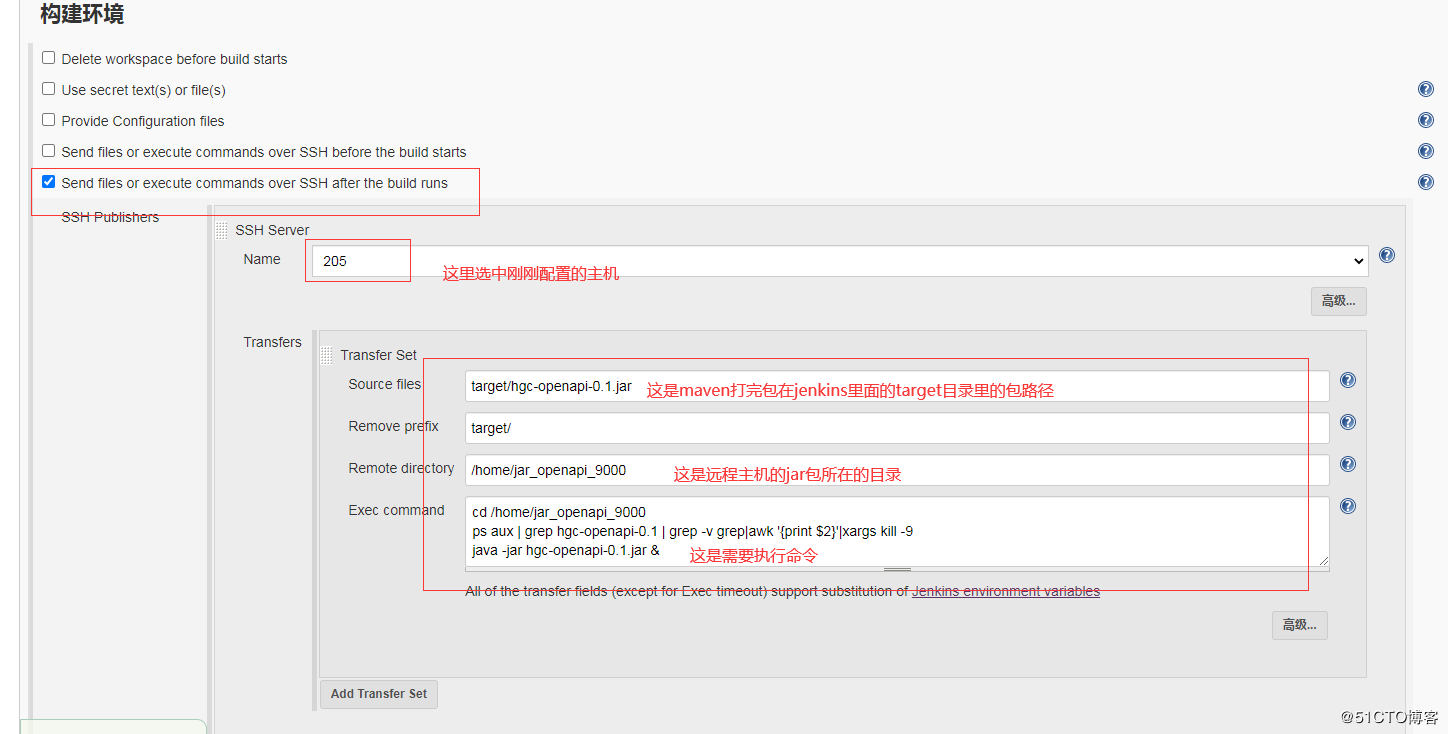
Task: Click the SSH Publishers label
Action: pos(110,217)
